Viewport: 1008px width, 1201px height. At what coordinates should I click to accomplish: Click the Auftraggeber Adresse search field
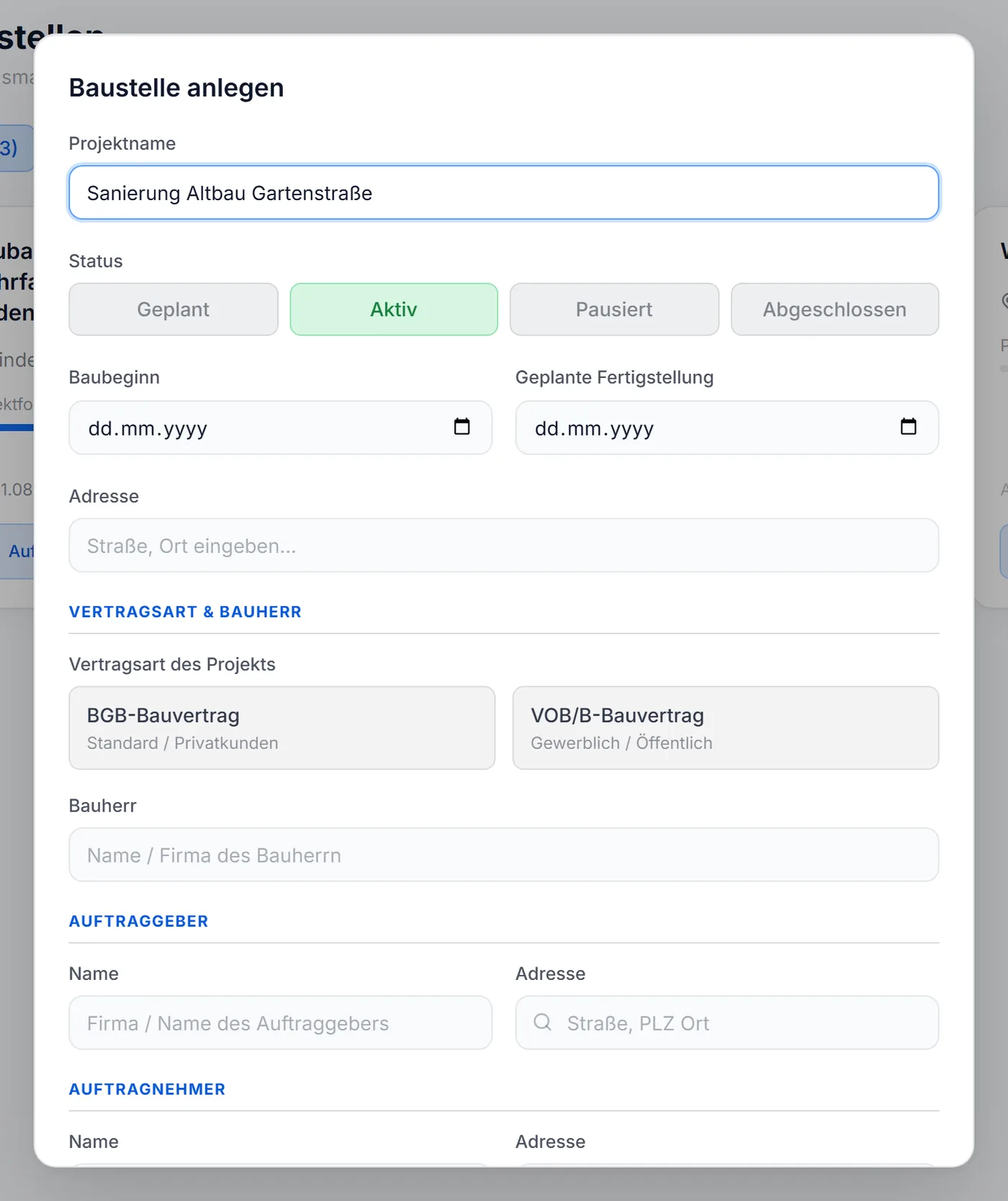click(727, 1022)
